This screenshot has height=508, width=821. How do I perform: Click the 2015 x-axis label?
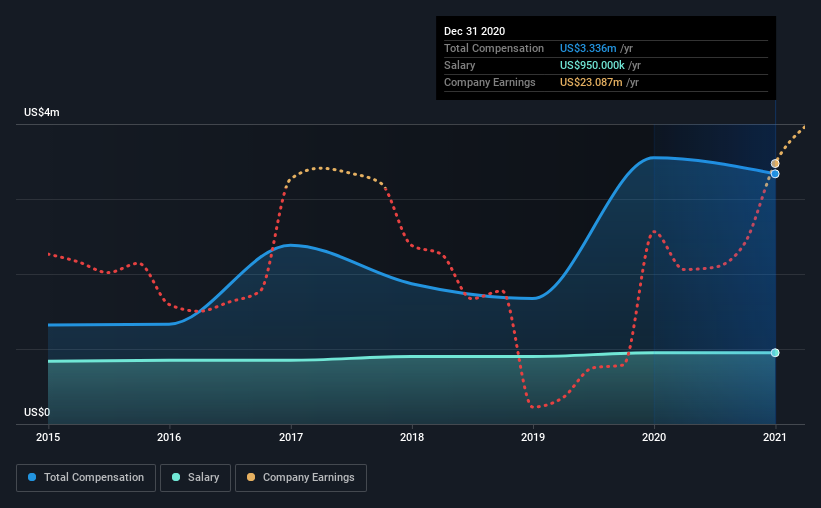(48, 437)
